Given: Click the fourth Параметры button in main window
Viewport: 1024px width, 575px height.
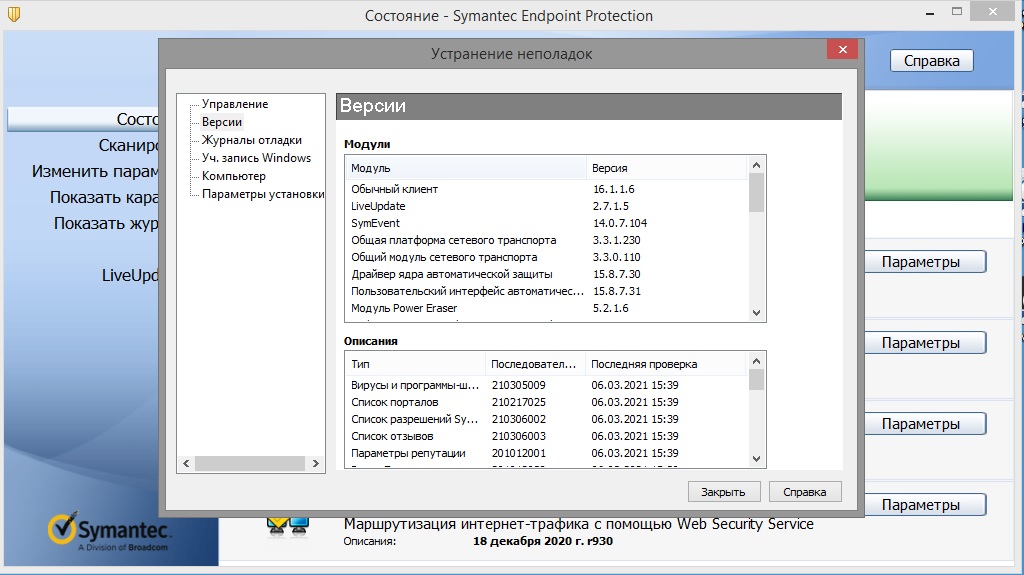Looking at the screenshot, I should (x=925, y=505).
